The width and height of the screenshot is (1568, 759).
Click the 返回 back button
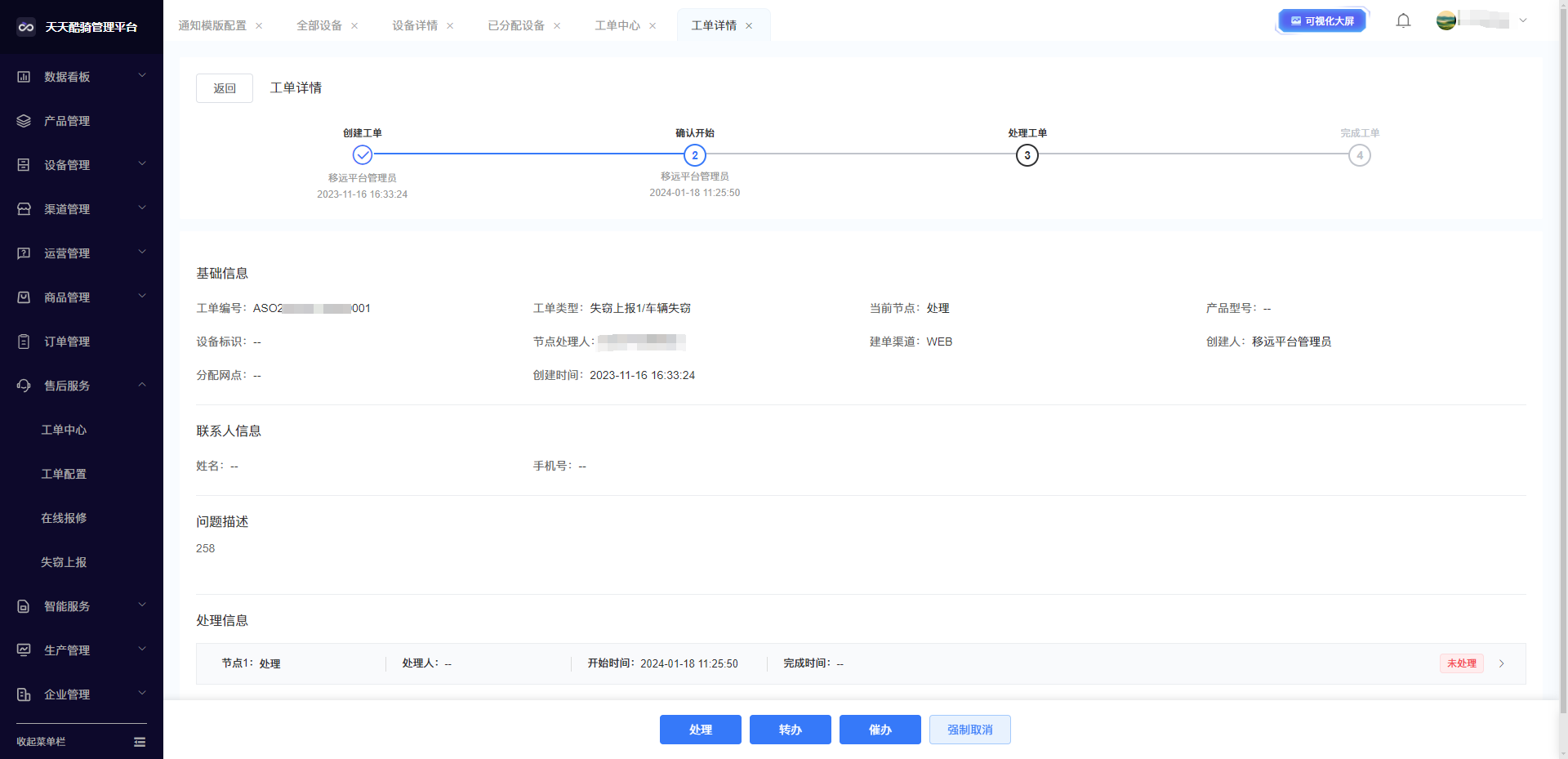[x=225, y=88]
